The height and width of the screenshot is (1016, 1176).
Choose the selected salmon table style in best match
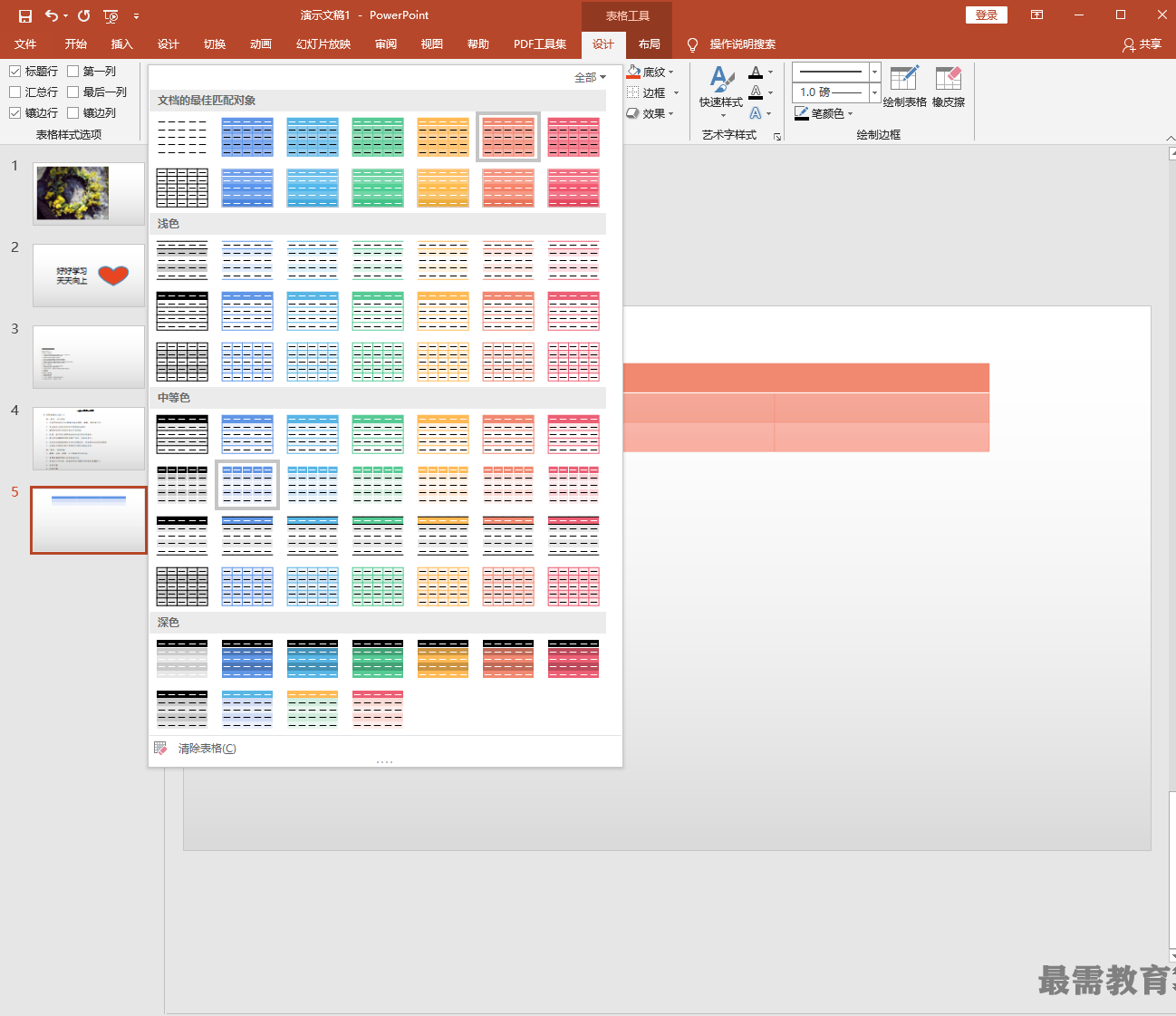pos(508,137)
